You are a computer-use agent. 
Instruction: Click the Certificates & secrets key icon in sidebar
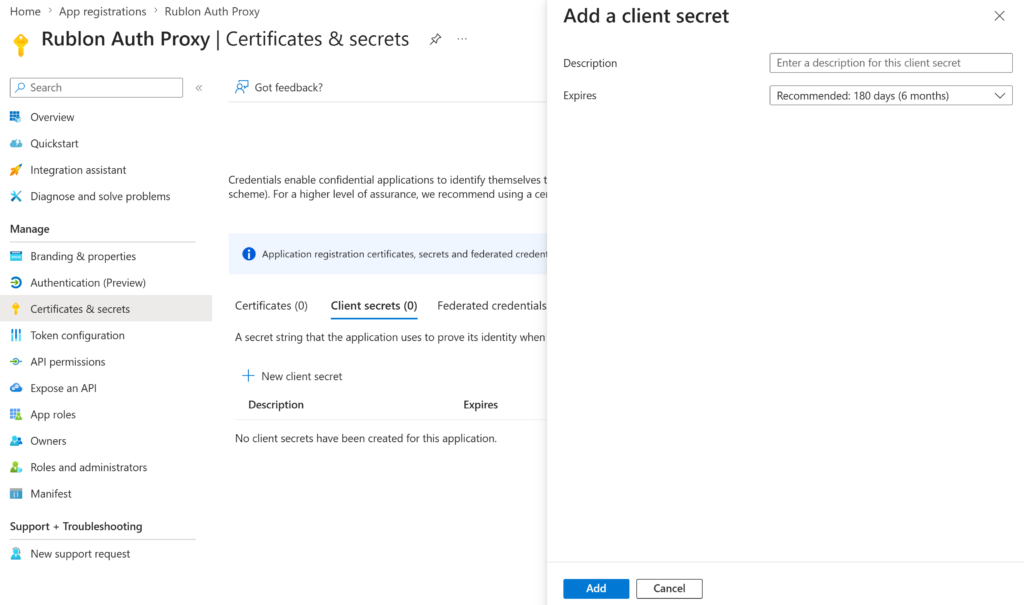coord(16,309)
